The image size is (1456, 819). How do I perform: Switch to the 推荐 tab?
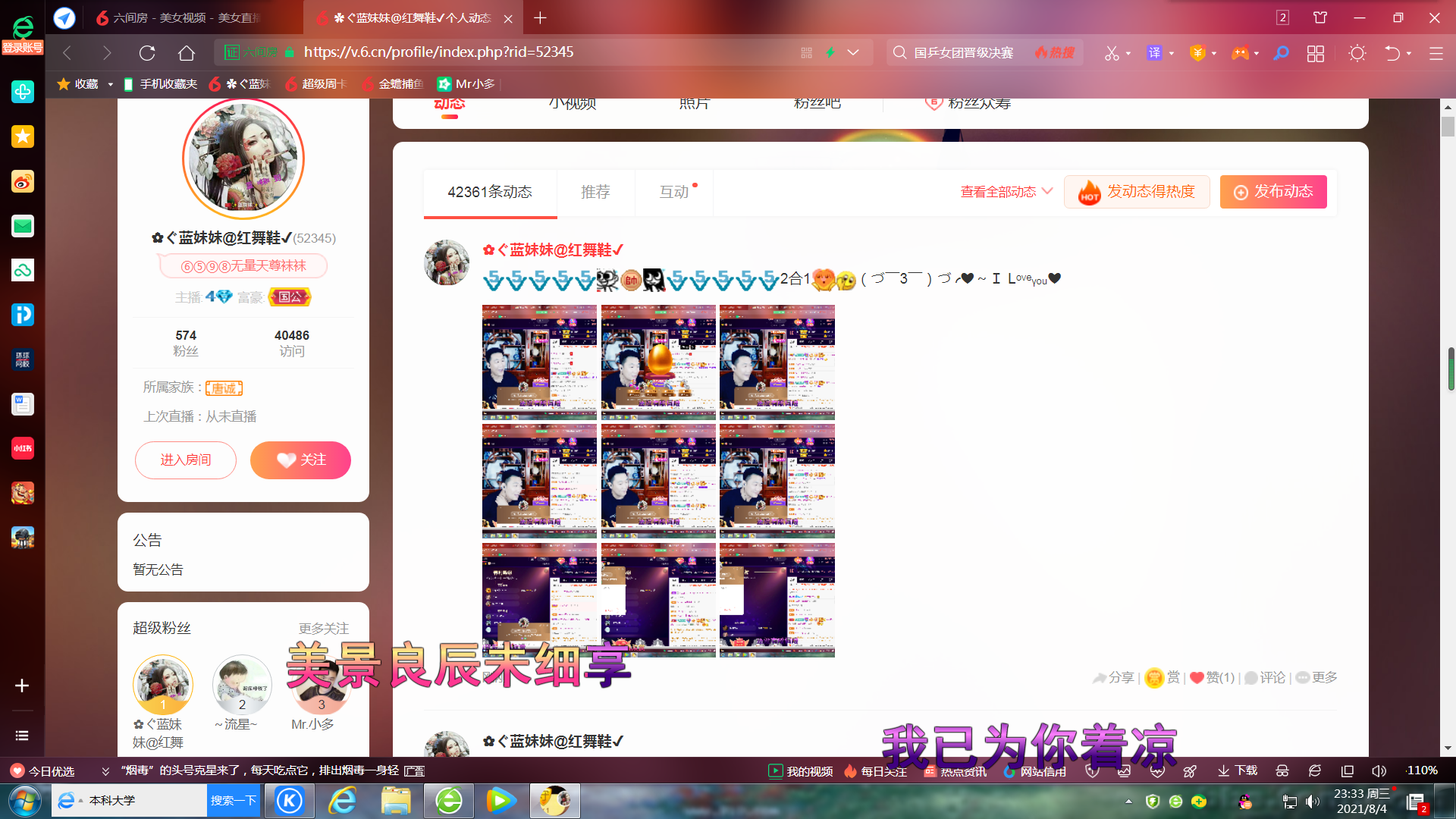pos(595,193)
